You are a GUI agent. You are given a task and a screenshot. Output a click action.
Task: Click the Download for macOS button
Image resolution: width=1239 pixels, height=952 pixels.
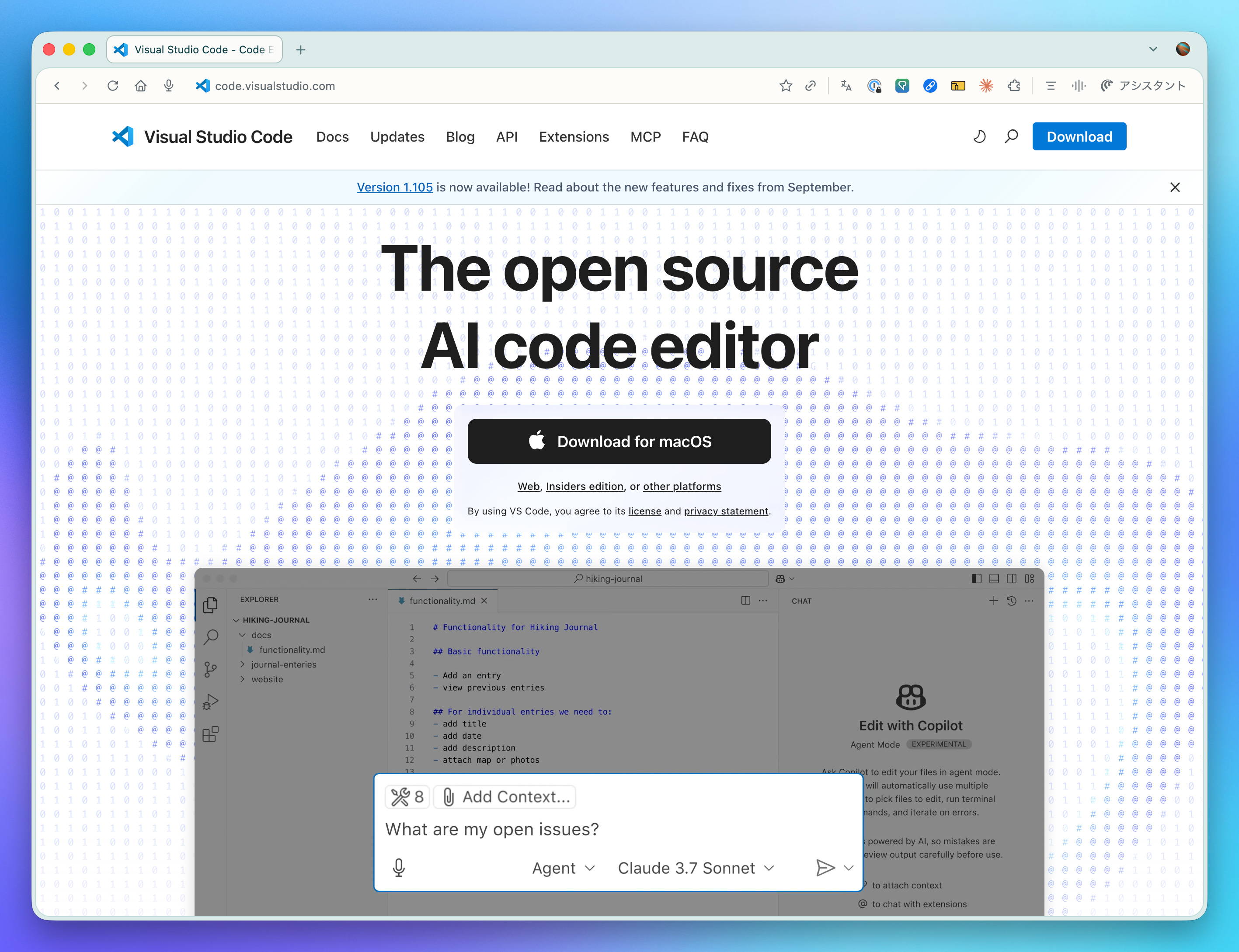[x=619, y=441]
